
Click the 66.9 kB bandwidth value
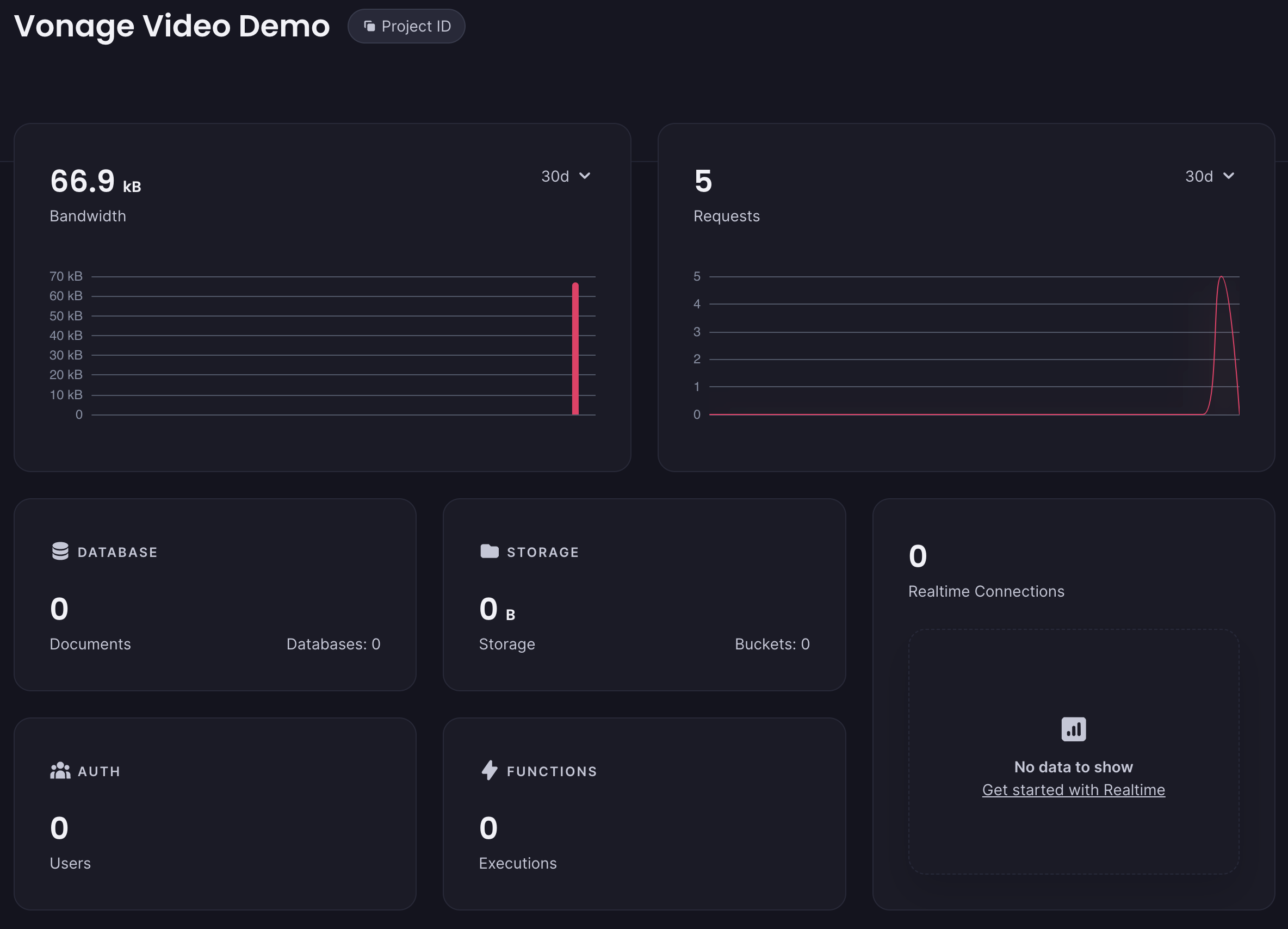[95, 182]
